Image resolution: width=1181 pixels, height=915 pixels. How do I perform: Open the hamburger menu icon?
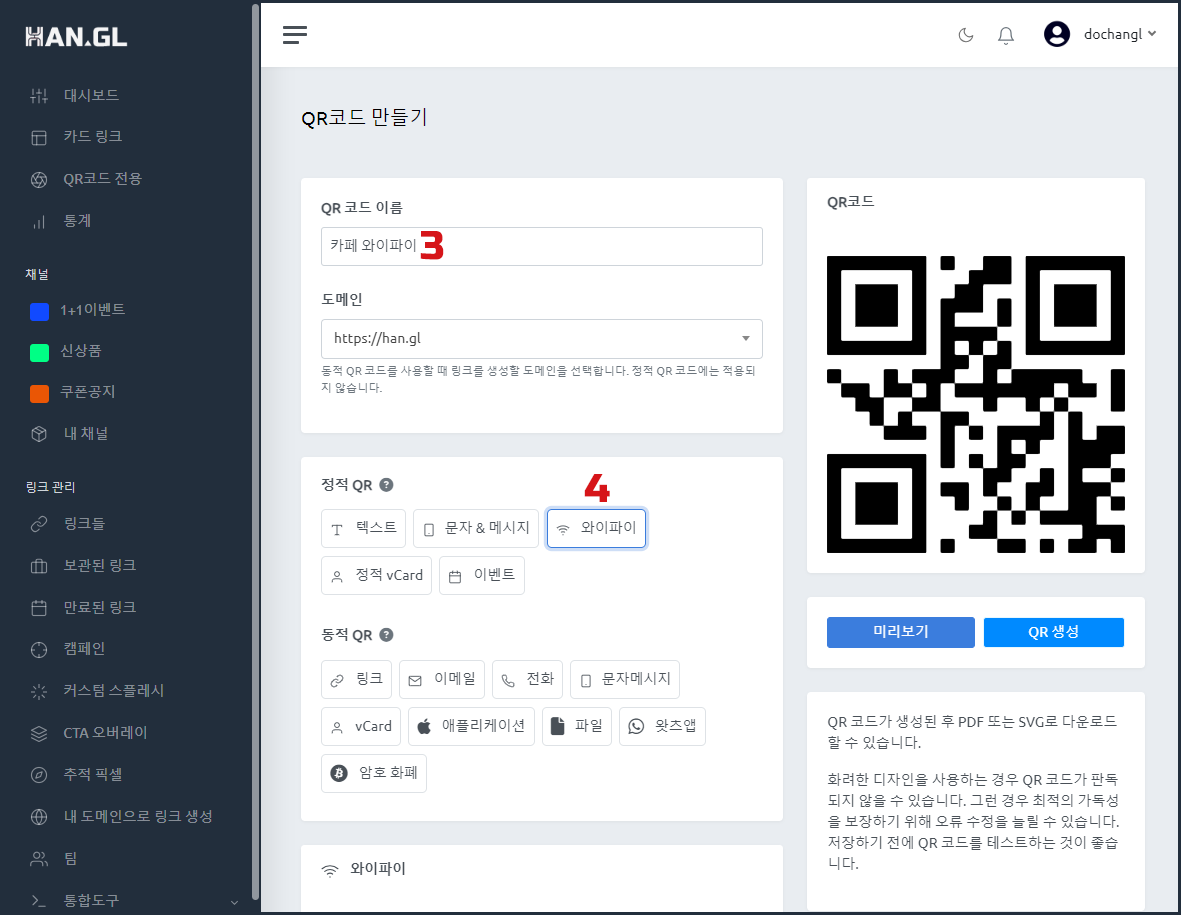[x=294, y=35]
